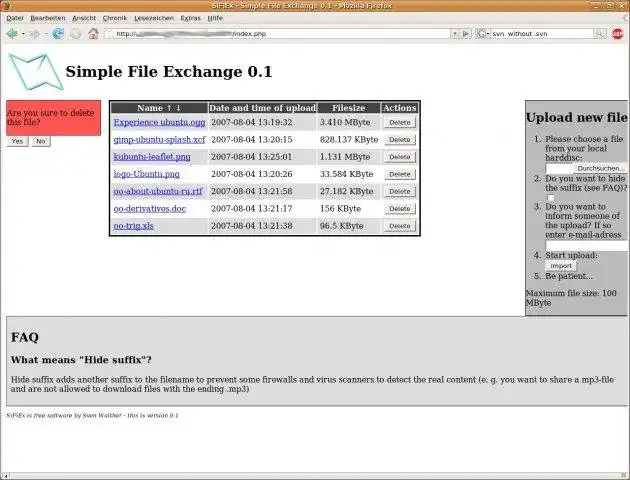Click the Durchsuchen browse button

(601, 168)
